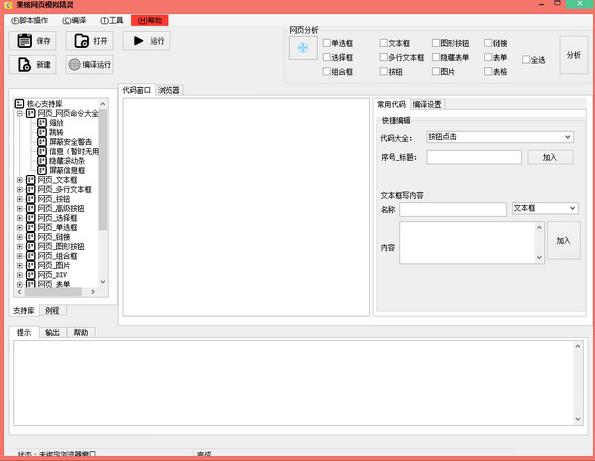595x461 pixels.
Task: Click the 网页_DIV node icon
Action: point(31,275)
